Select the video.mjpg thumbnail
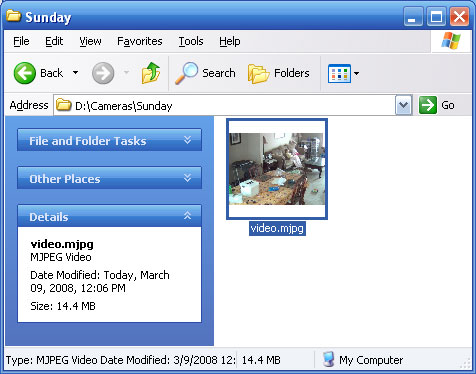 pos(277,169)
